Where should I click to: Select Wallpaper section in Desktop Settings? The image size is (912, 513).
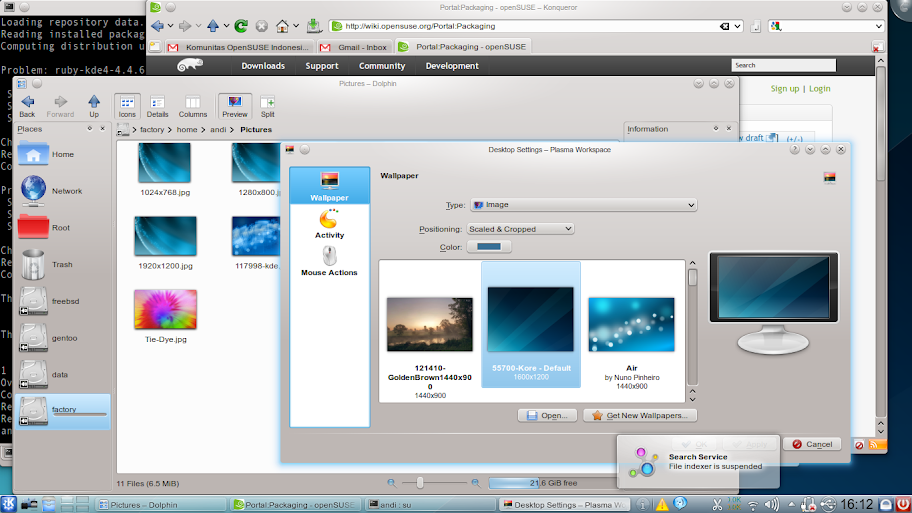(x=329, y=186)
